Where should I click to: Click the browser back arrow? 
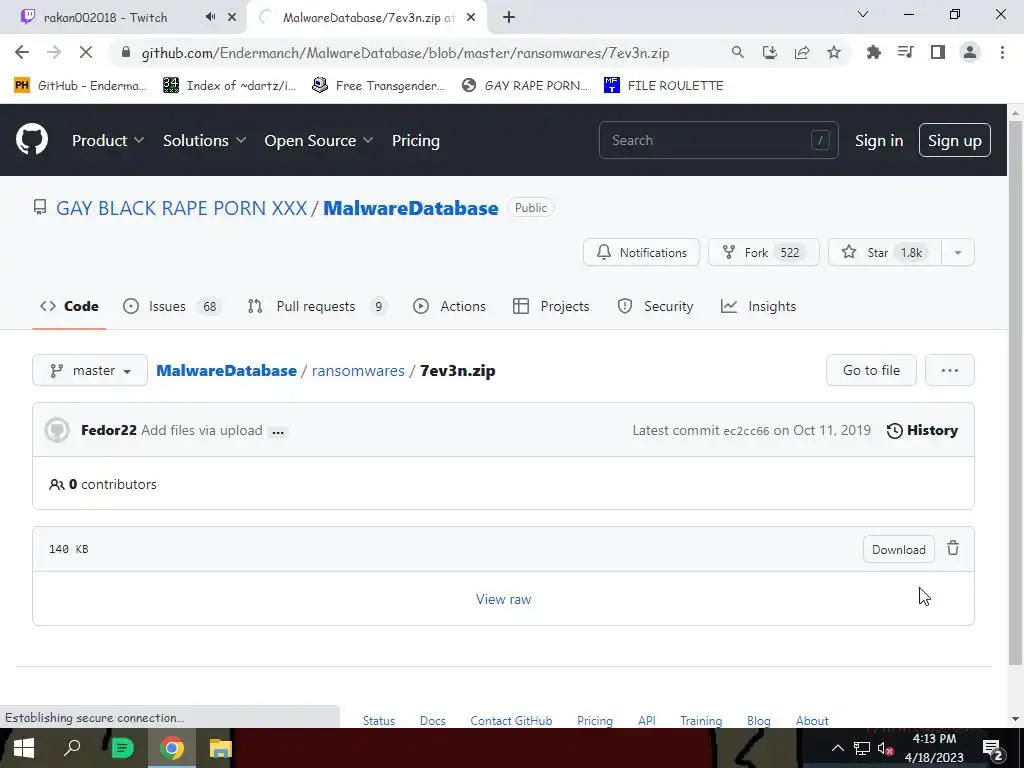[22, 53]
